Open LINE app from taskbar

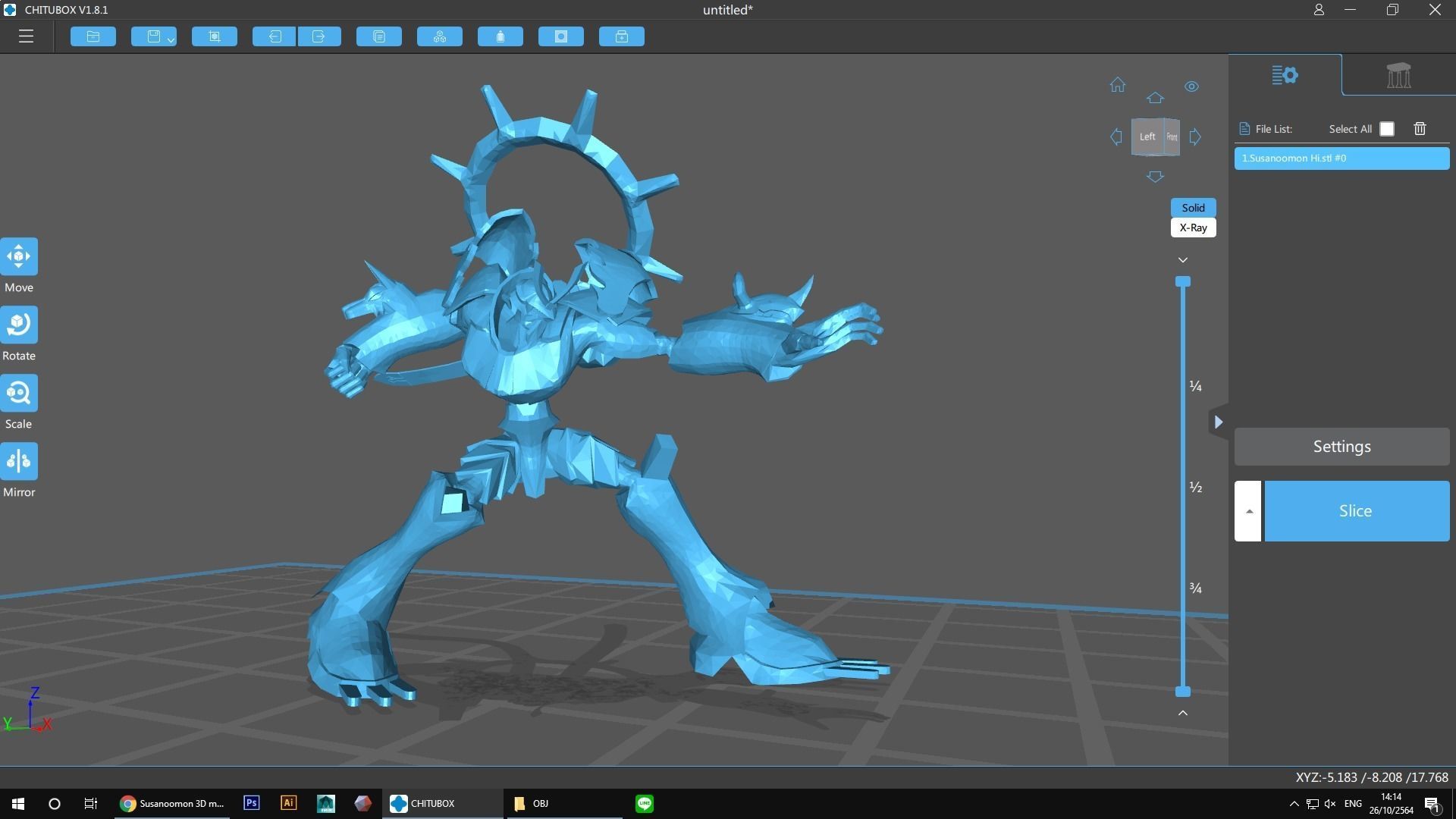pyautogui.click(x=645, y=804)
